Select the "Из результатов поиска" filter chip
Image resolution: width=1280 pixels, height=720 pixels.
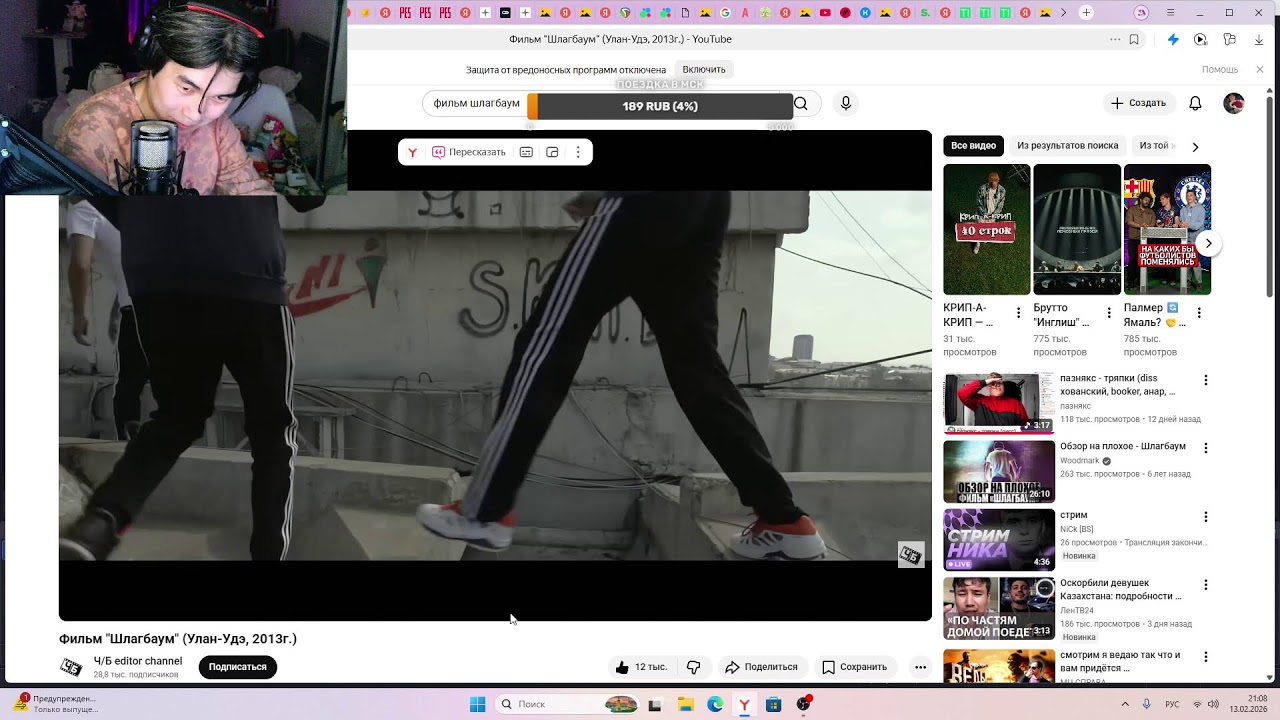[x=1067, y=146]
